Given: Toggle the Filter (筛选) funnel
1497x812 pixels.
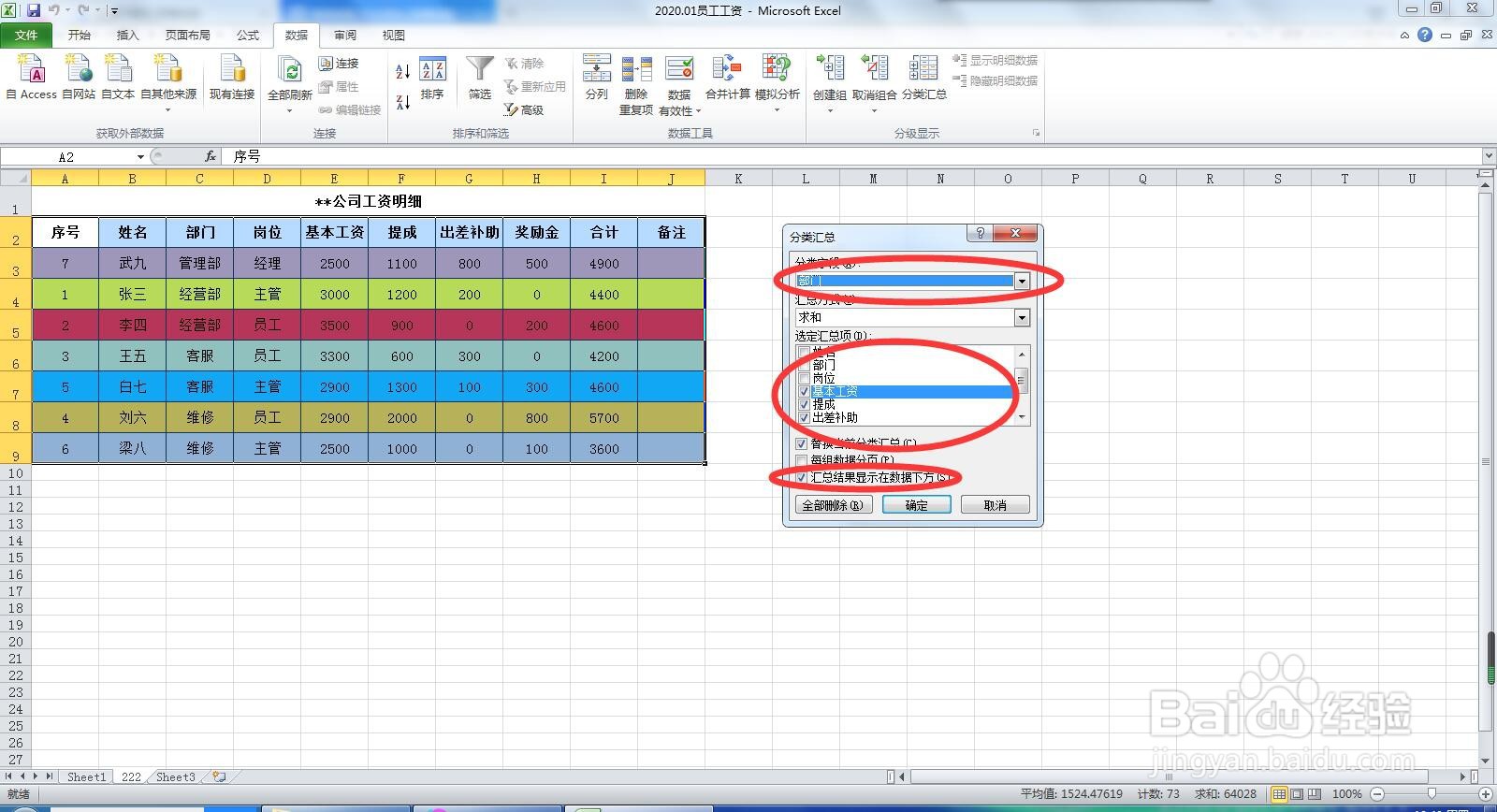Looking at the screenshot, I should click(x=480, y=79).
